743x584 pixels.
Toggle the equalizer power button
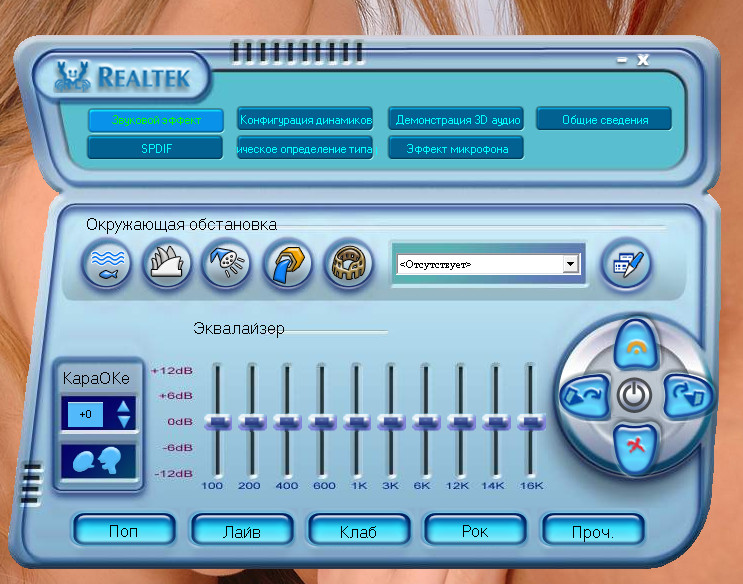pyautogui.click(x=635, y=395)
